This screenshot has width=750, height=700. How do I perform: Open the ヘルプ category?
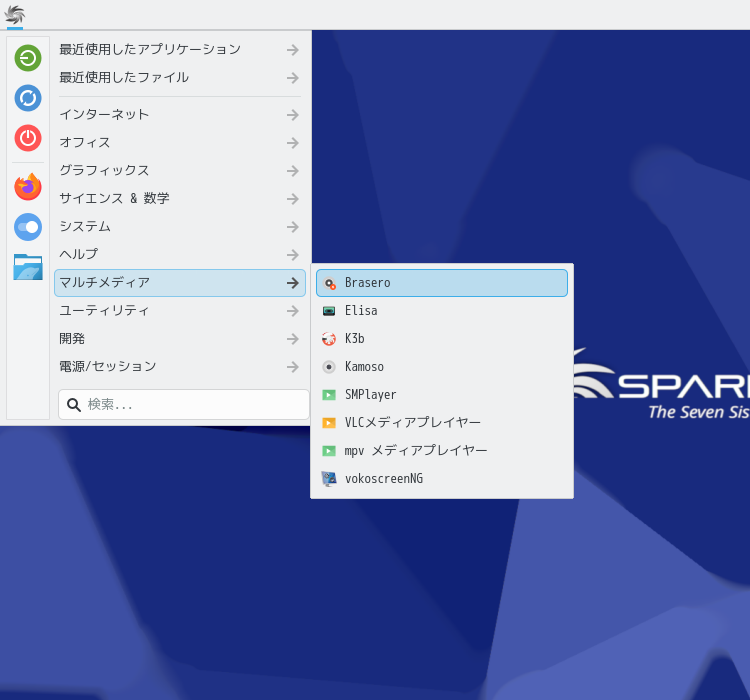180,255
